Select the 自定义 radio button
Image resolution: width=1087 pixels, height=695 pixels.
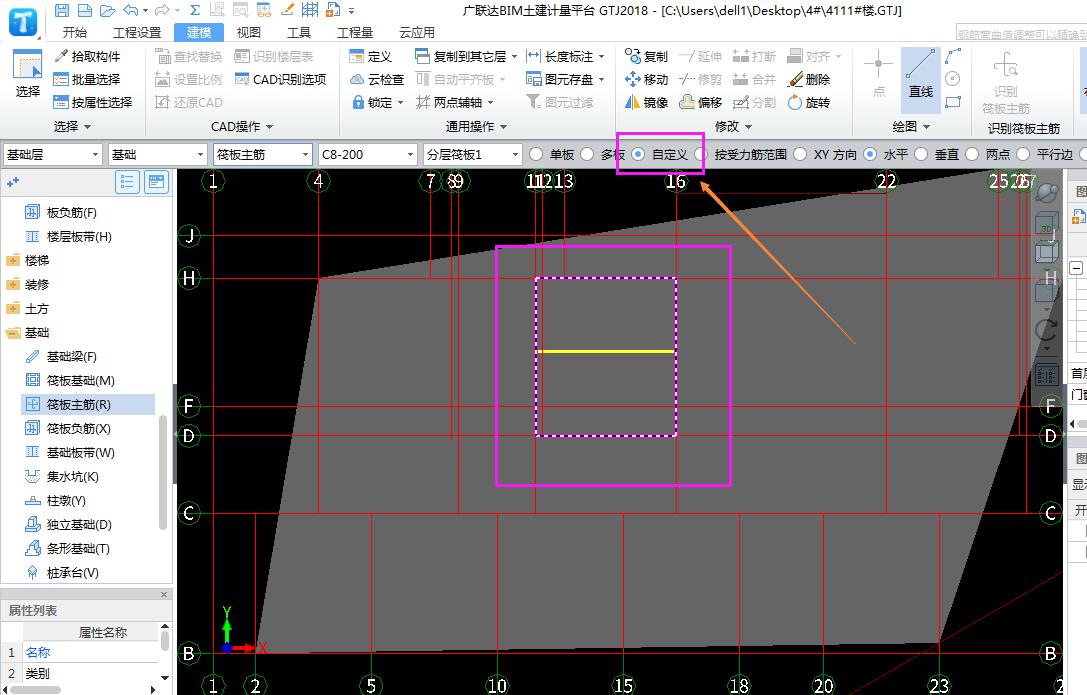(638, 154)
